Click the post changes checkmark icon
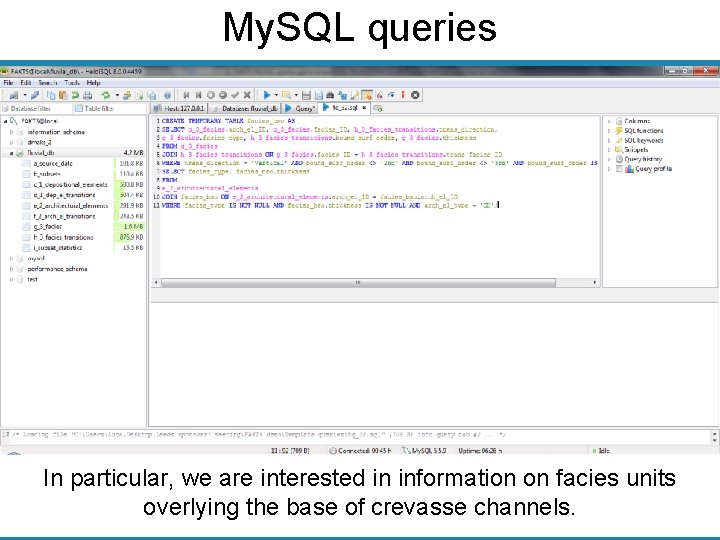Image resolution: width=720 pixels, height=540 pixels. coord(235,95)
